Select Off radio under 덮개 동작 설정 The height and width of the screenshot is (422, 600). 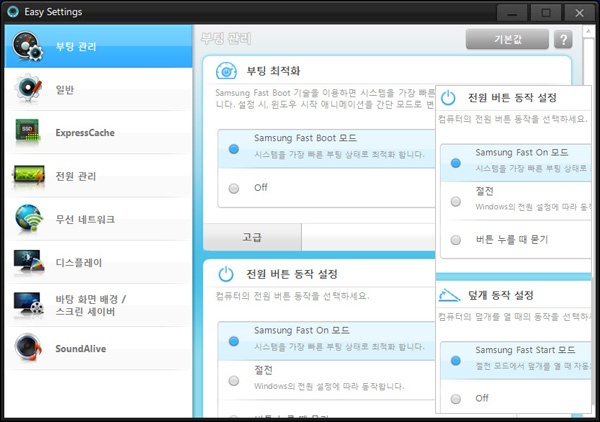point(455,399)
